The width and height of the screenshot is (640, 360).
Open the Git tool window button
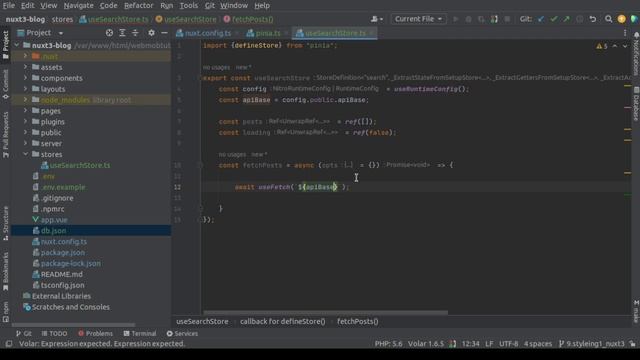pos(24,333)
